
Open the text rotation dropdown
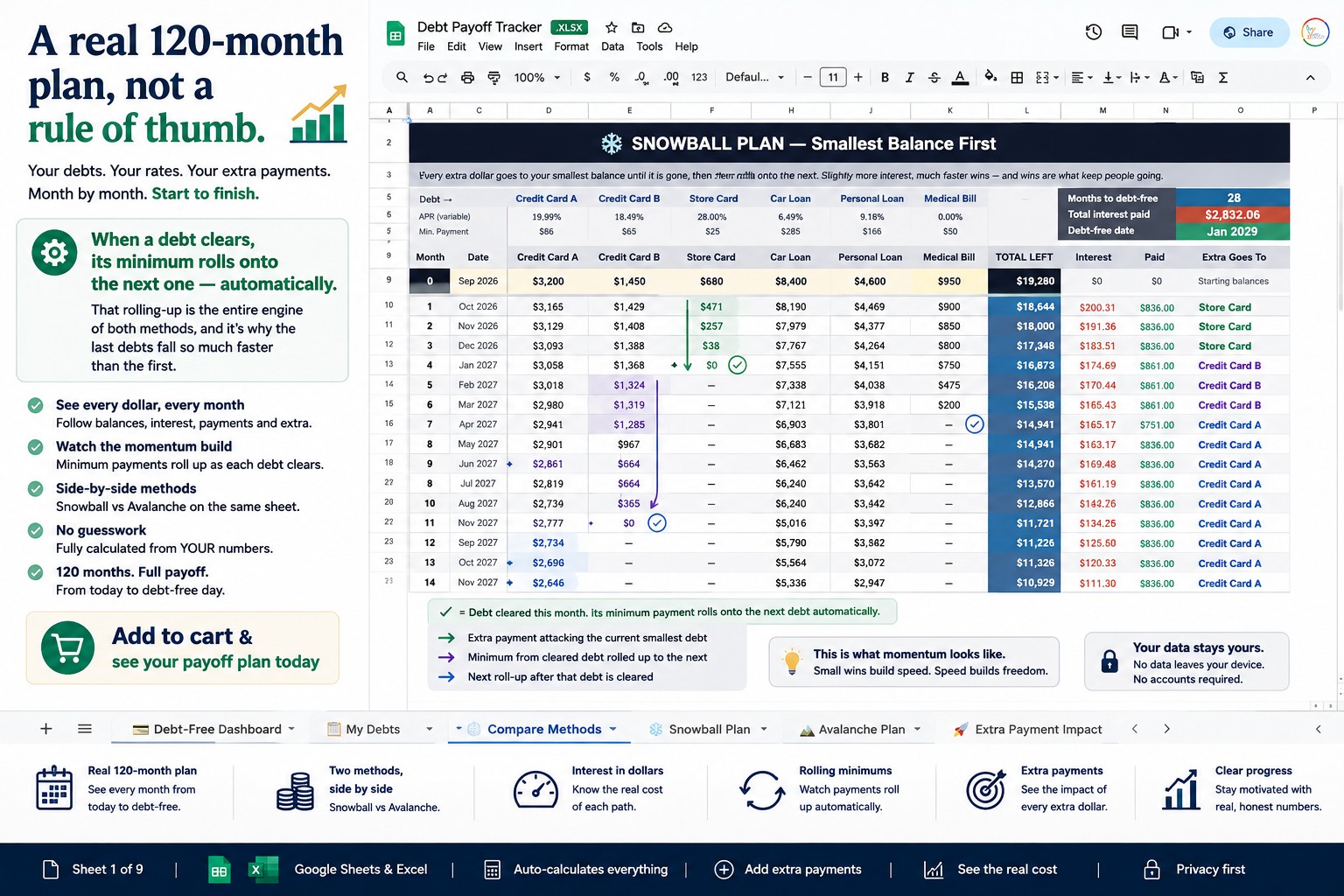coord(1168,78)
